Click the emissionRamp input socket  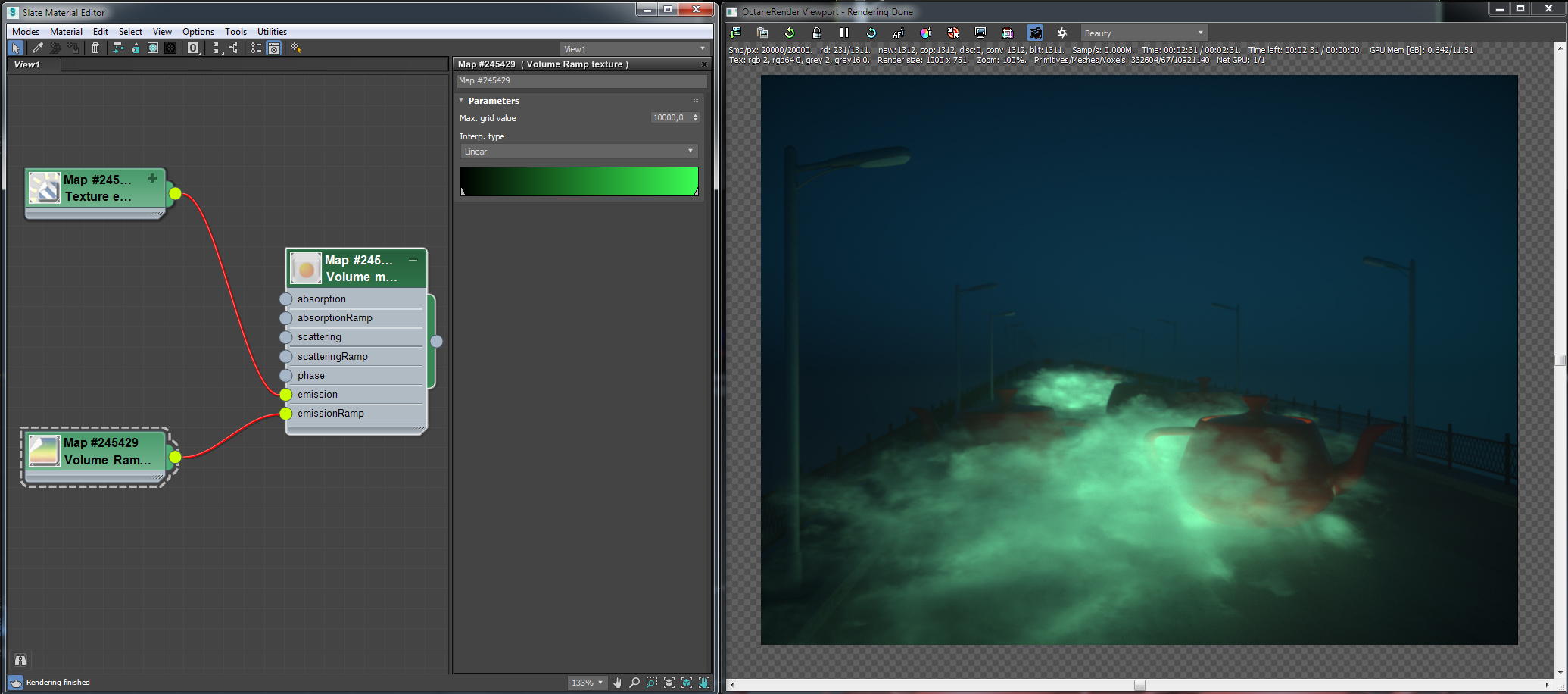[x=285, y=414]
